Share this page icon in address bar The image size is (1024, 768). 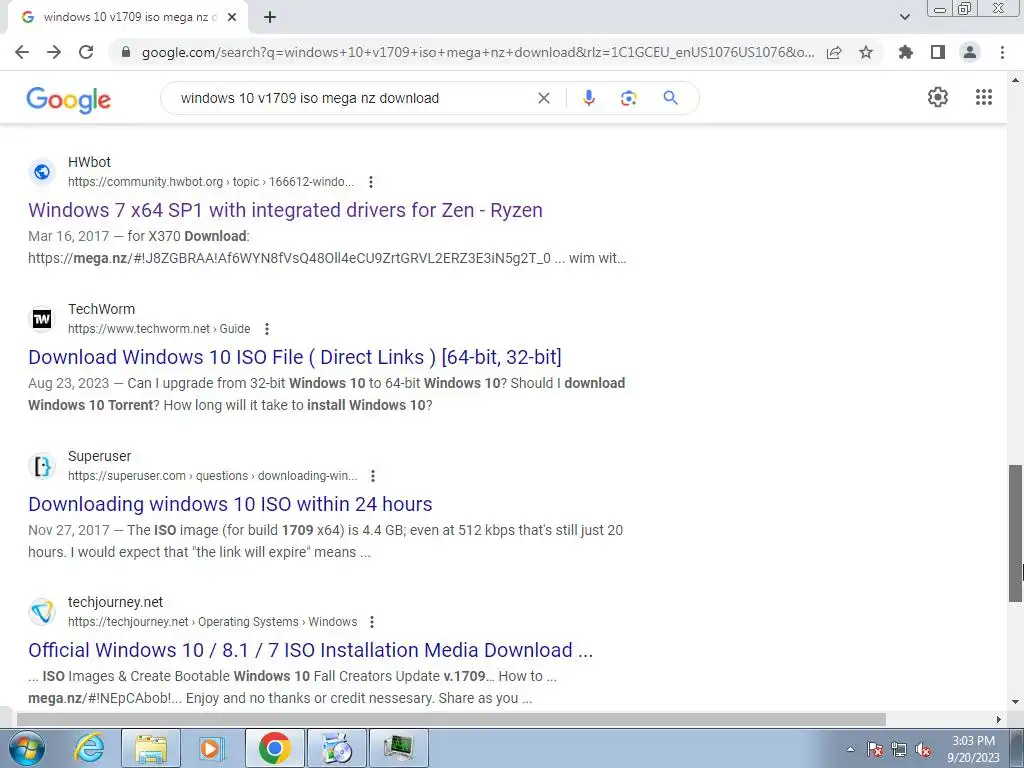pyautogui.click(x=834, y=52)
